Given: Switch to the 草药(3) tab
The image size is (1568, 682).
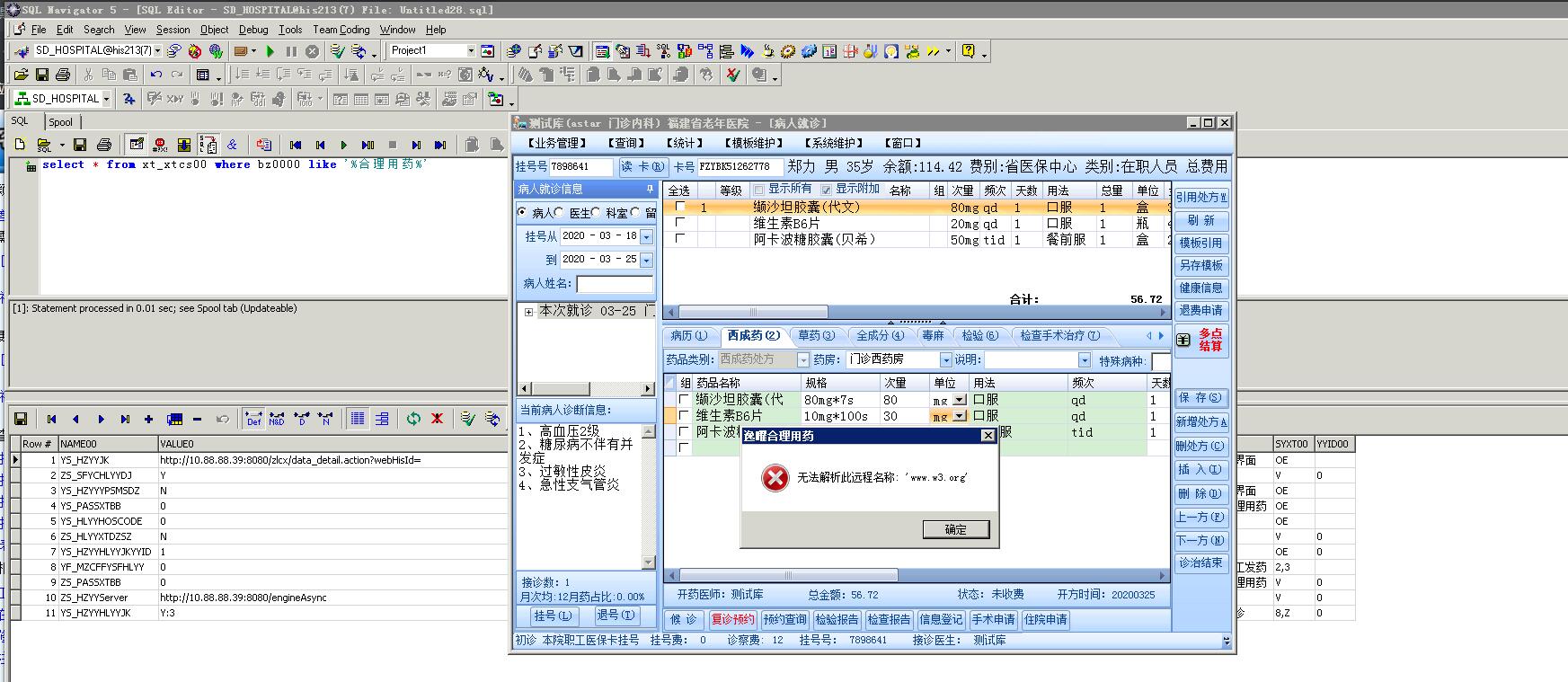Looking at the screenshot, I should [x=816, y=336].
